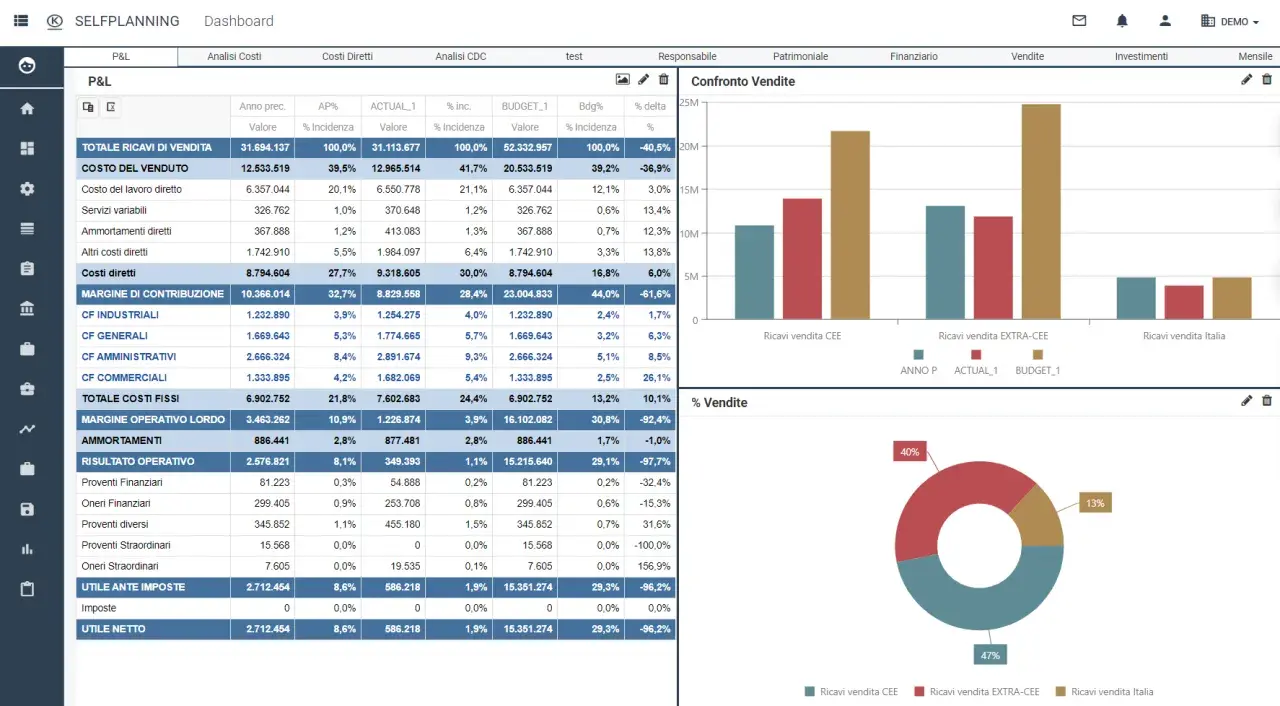
Task: Select TOTALE RICAVI DI VENDITA row
Action: (x=376, y=147)
